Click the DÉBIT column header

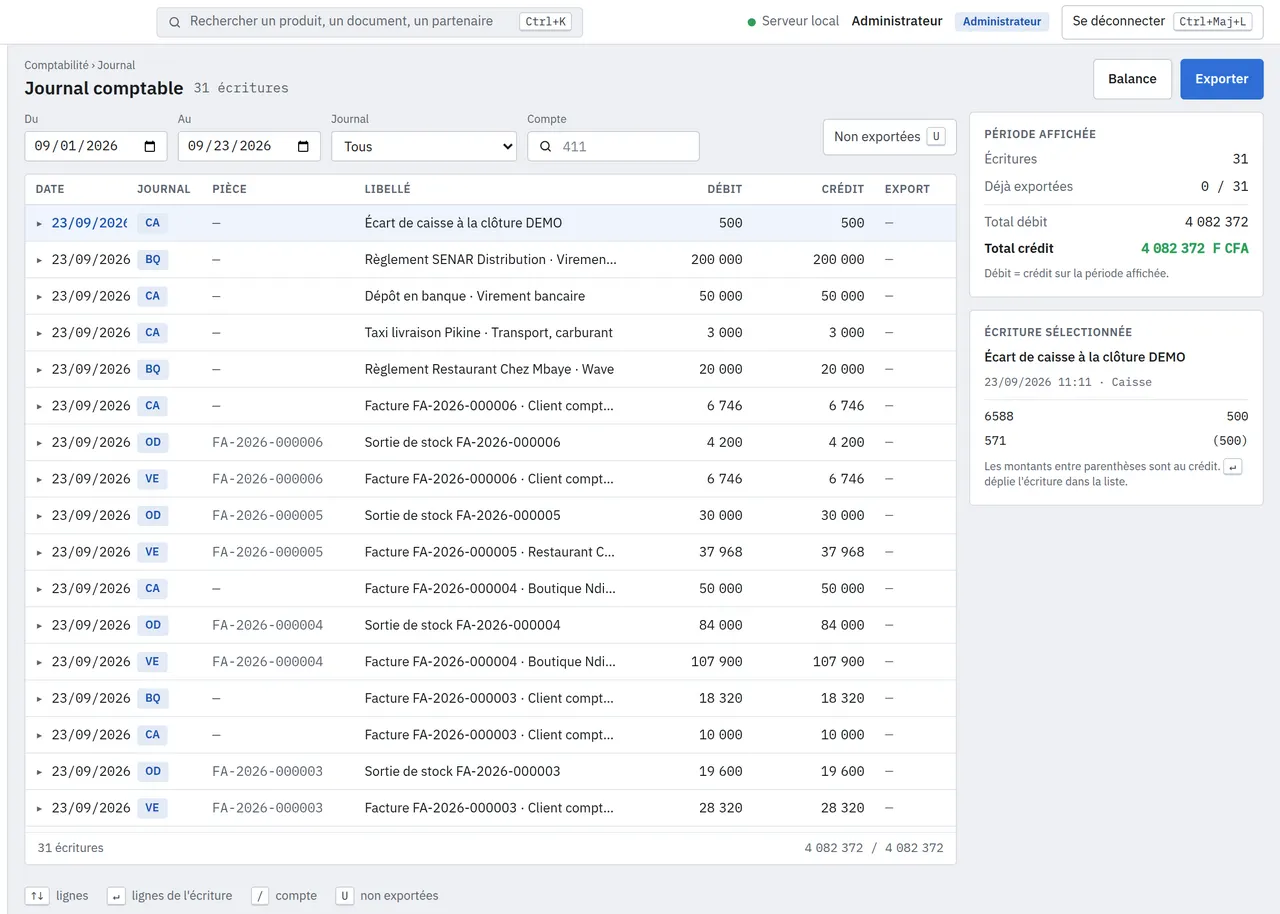click(724, 189)
